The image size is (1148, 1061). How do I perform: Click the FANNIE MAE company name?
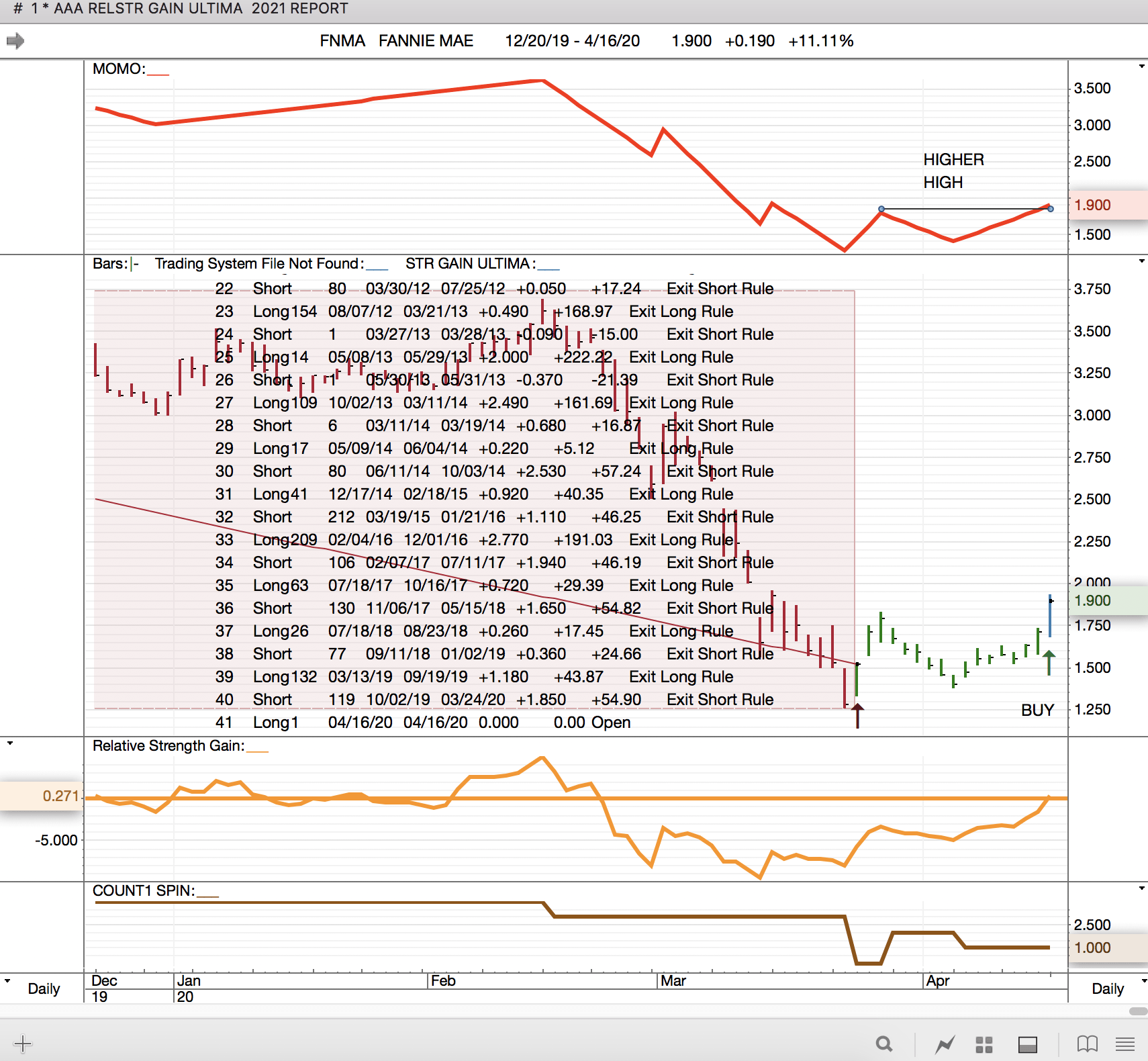pyautogui.click(x=426, y=41)
